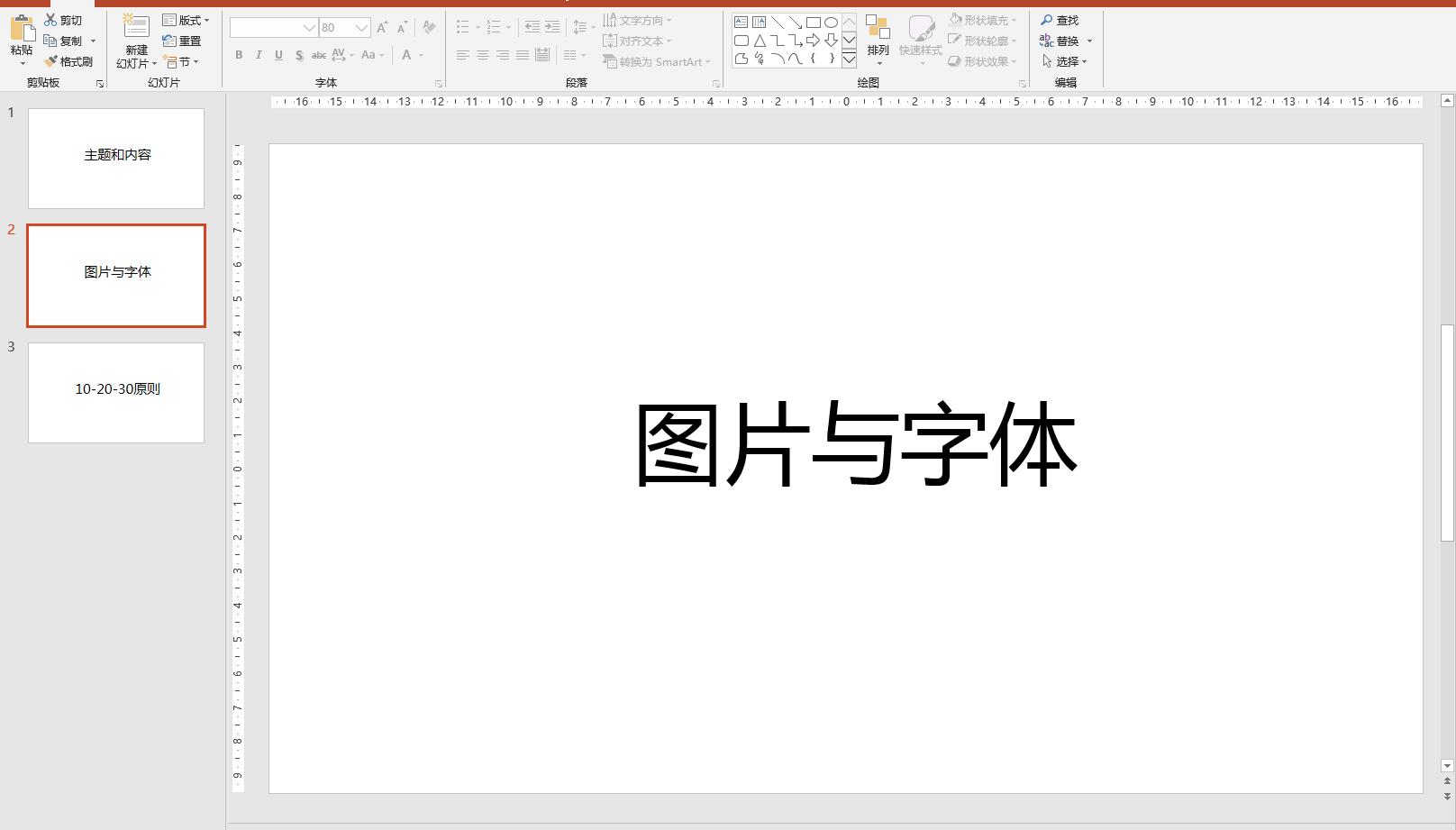Toggle italic formatting
This screenshot has width=1456, height=830.
[258, 55]
